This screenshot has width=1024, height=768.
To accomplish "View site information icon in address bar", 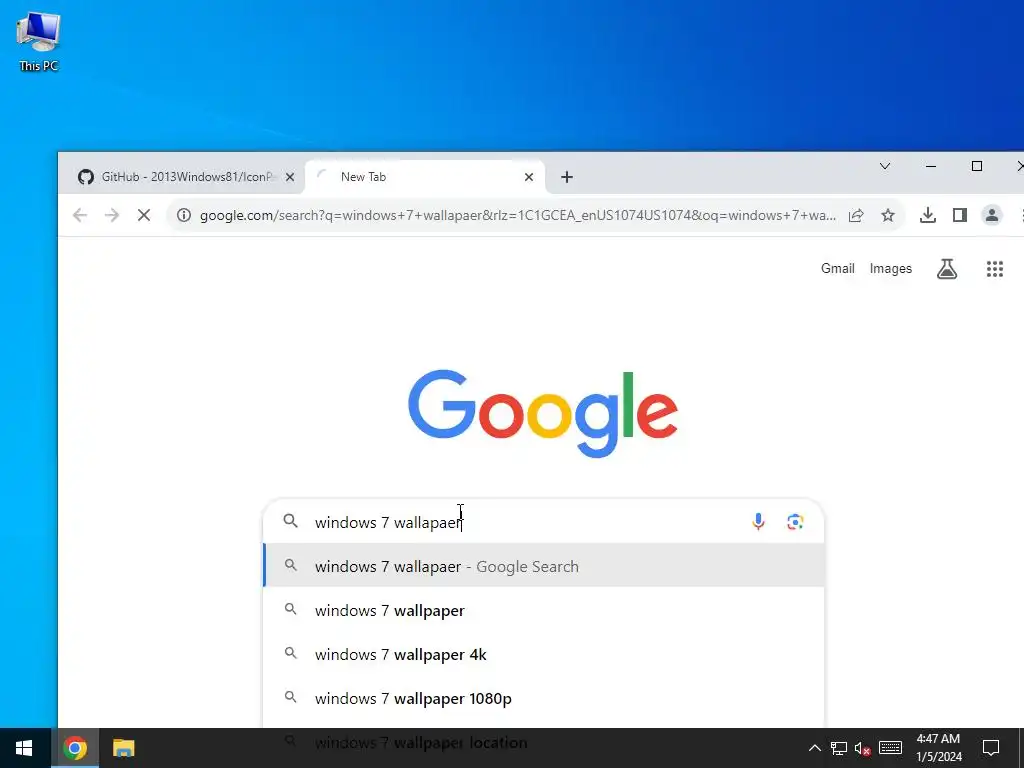I will [x=184, y=215].
